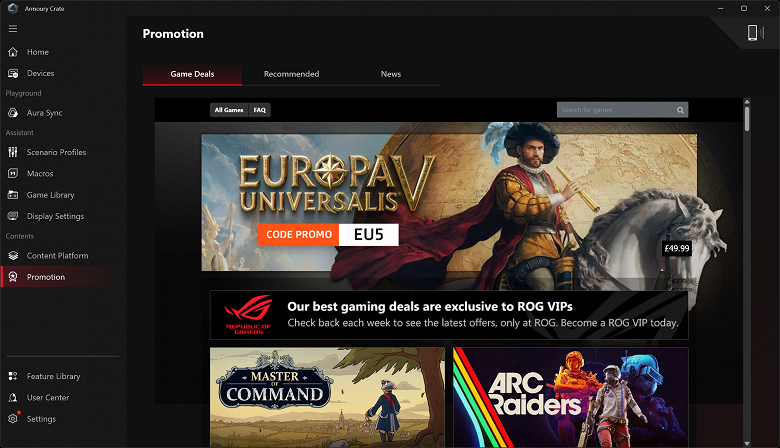
Task: Click the Assistant section label
Action: (19, 133)
